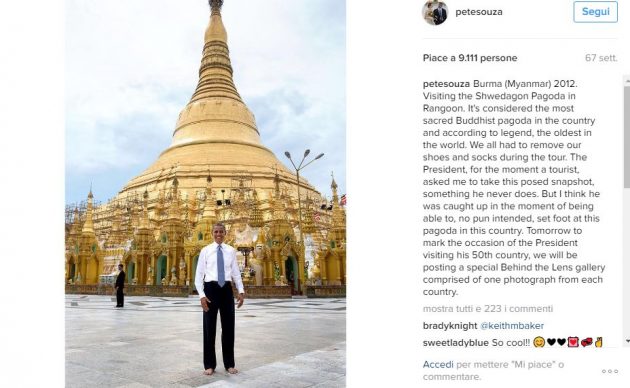Open the sweetladyblue commenter profile
This screenshot has width=630, height=388.
456,343
